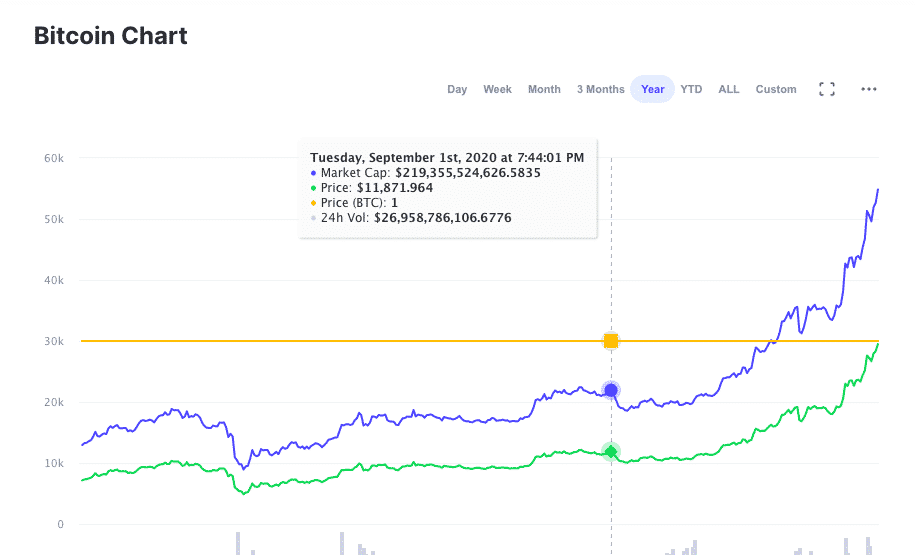Open the fullscreen chart view icon
The width and height of the screenshot is (915, 555).
(826, 89)
